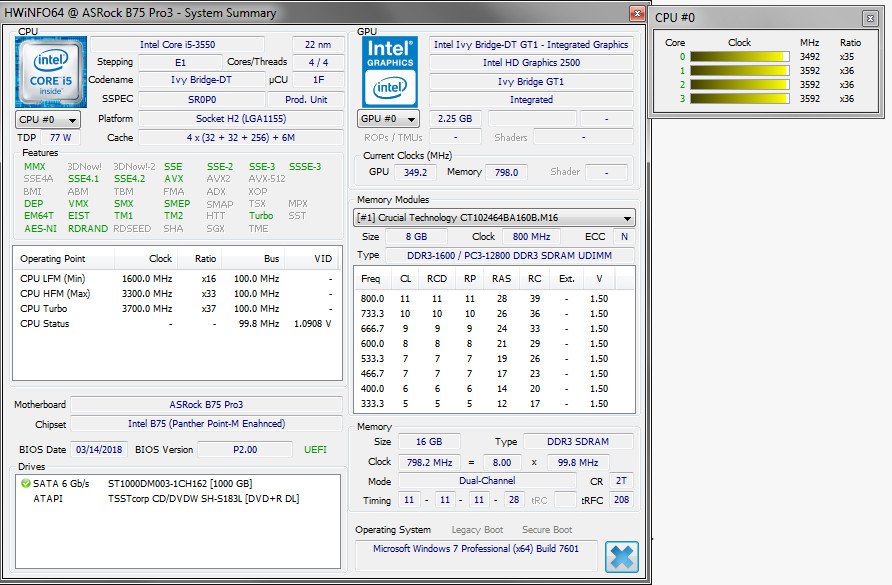Click the Freq column header in memory timings
This screenshot has height=585, width=892.
click(373, 278)
